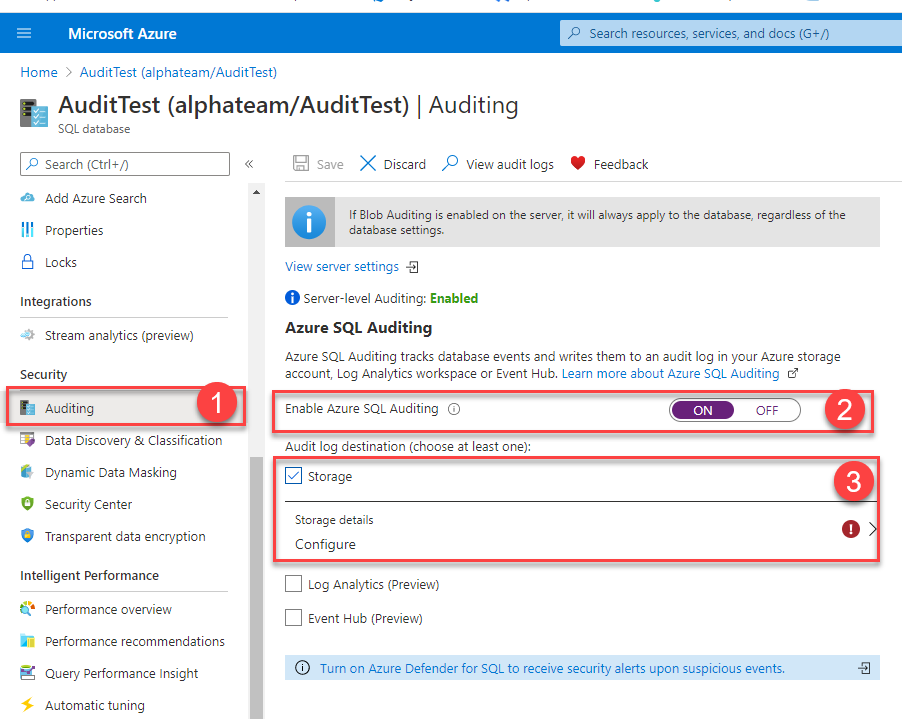The width and height of the screenshot is (902, 719).
Task: Click the red storage error warning icon
Action: 850,529
